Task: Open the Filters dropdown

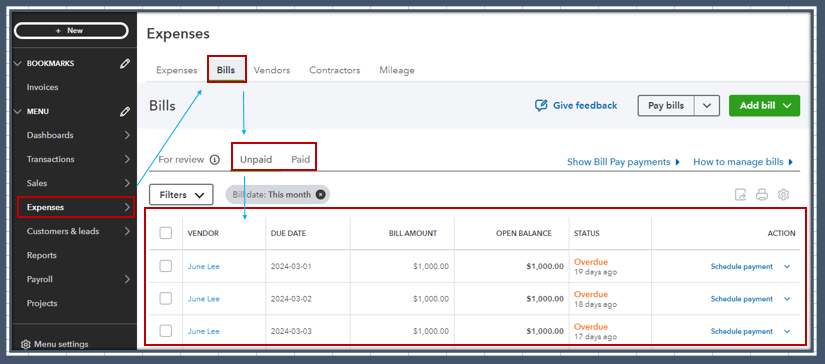Action: pyautogui.click(x=182, y=195)
